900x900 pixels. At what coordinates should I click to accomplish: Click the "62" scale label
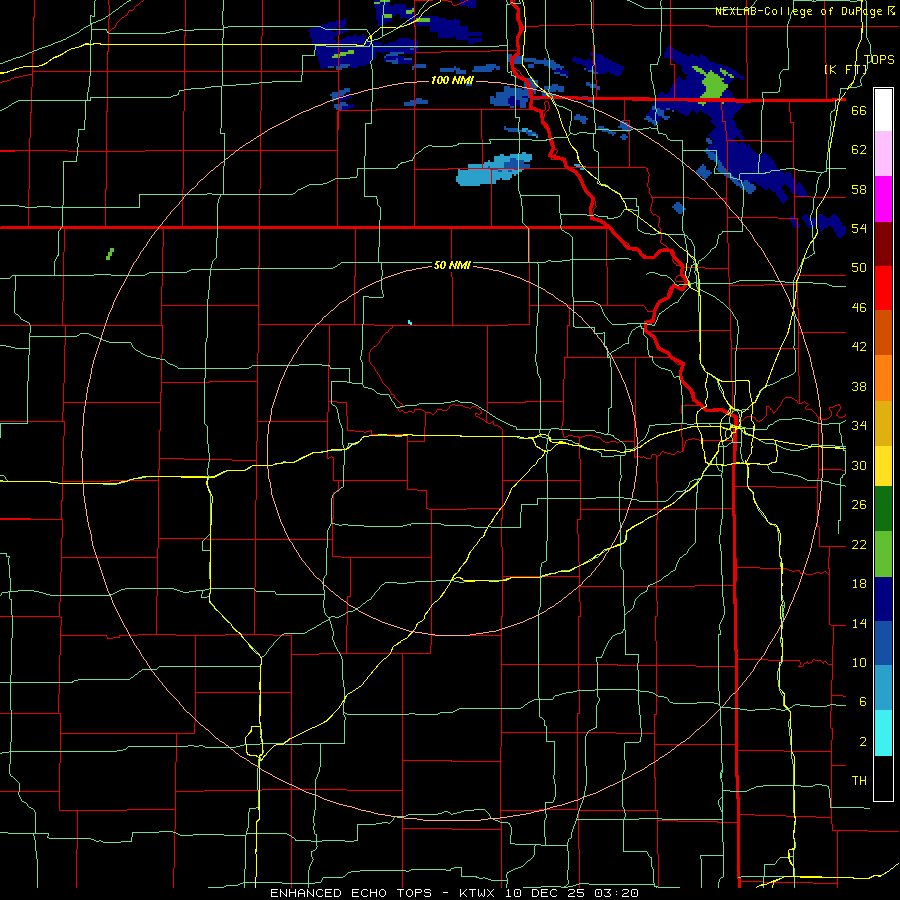pyautogui.click(x=859, y=149)
